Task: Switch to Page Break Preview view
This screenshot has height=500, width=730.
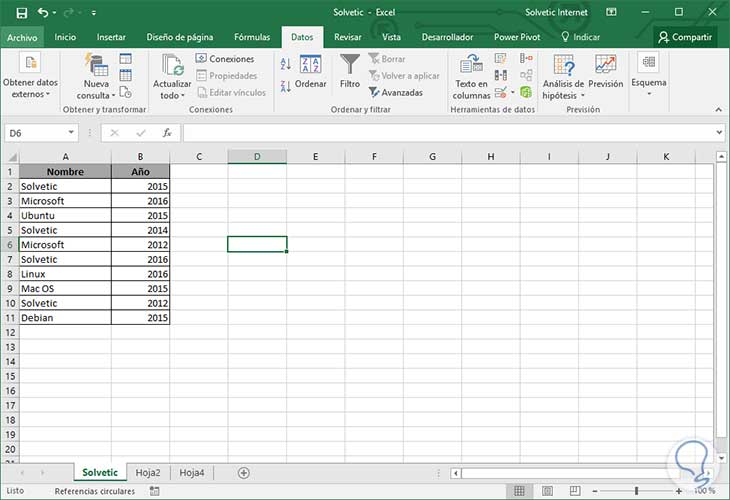Action: [575, 491]
